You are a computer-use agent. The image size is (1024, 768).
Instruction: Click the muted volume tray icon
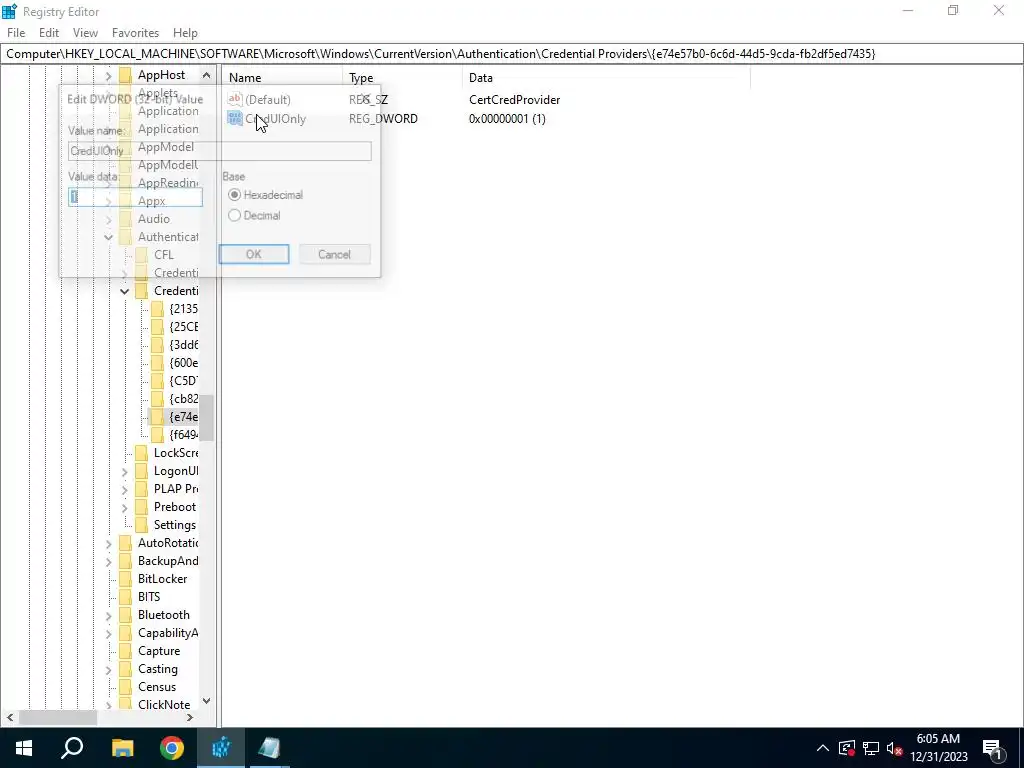point(895,748)
